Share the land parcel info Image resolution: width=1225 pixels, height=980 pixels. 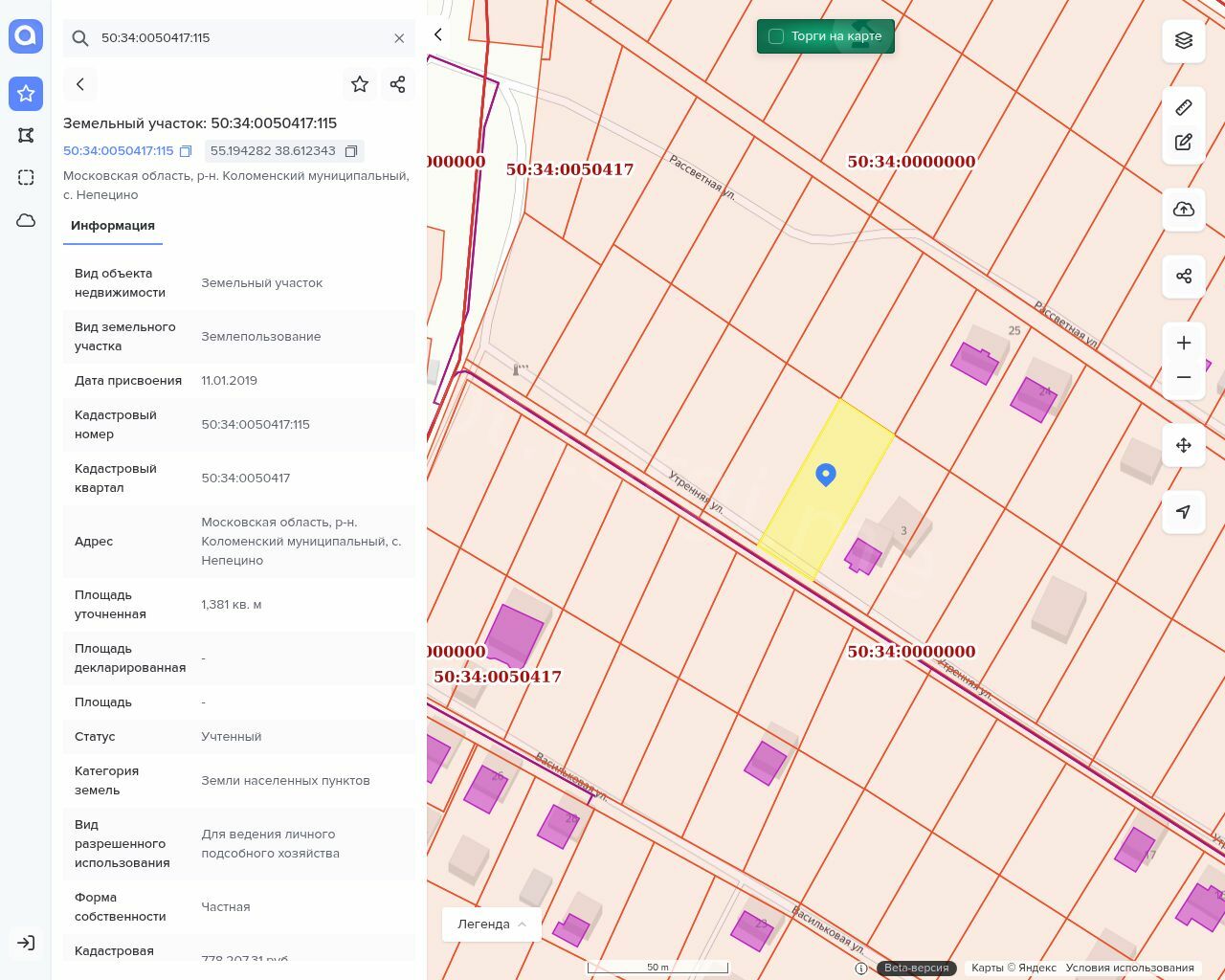tap(398, 84)
